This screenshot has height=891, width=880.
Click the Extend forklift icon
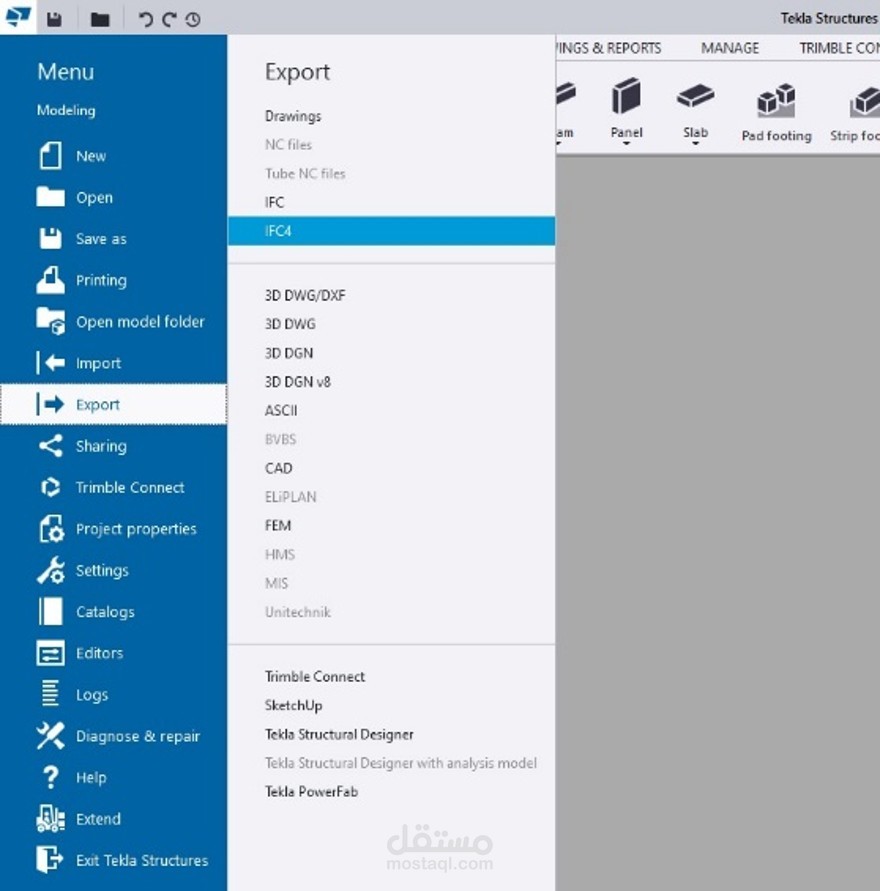50,818
